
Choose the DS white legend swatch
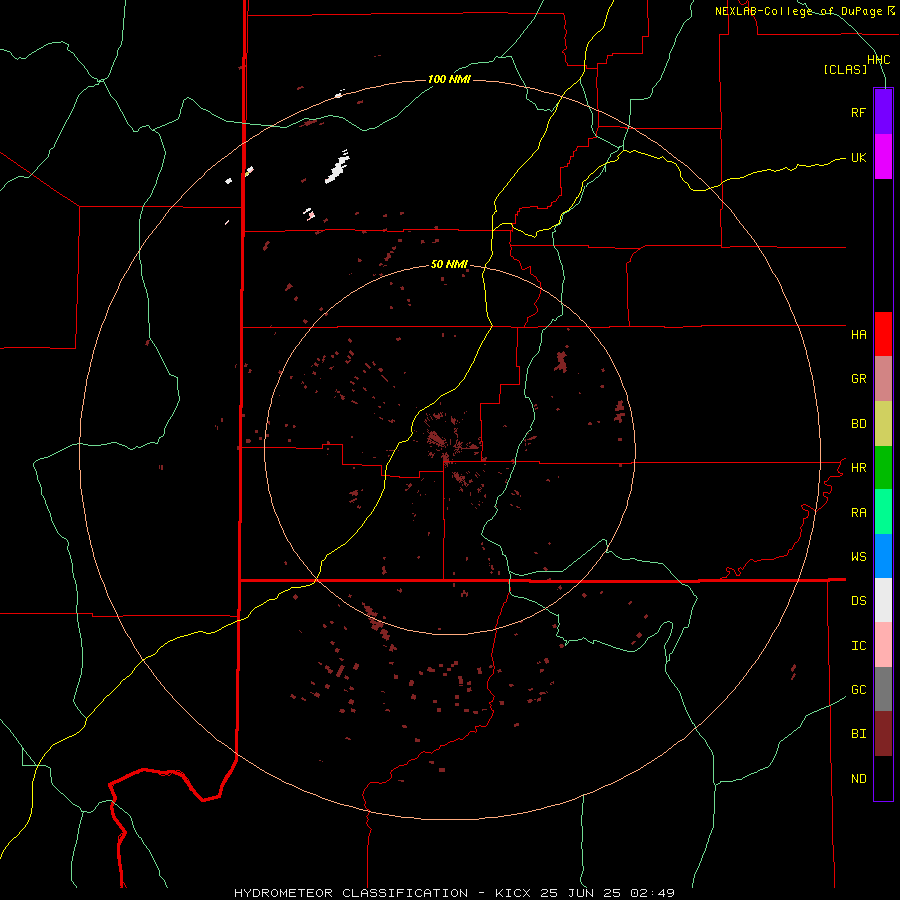883,600
